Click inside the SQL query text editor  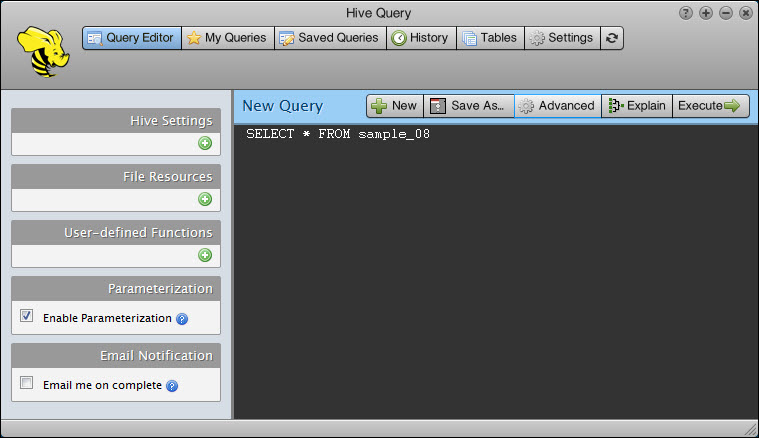pyautogui.click(x=495, y=270)
